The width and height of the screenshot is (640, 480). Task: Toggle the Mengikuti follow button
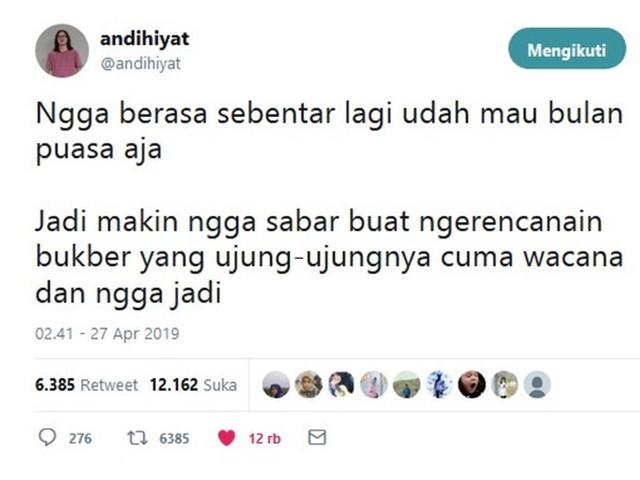[x=567, y=49]
